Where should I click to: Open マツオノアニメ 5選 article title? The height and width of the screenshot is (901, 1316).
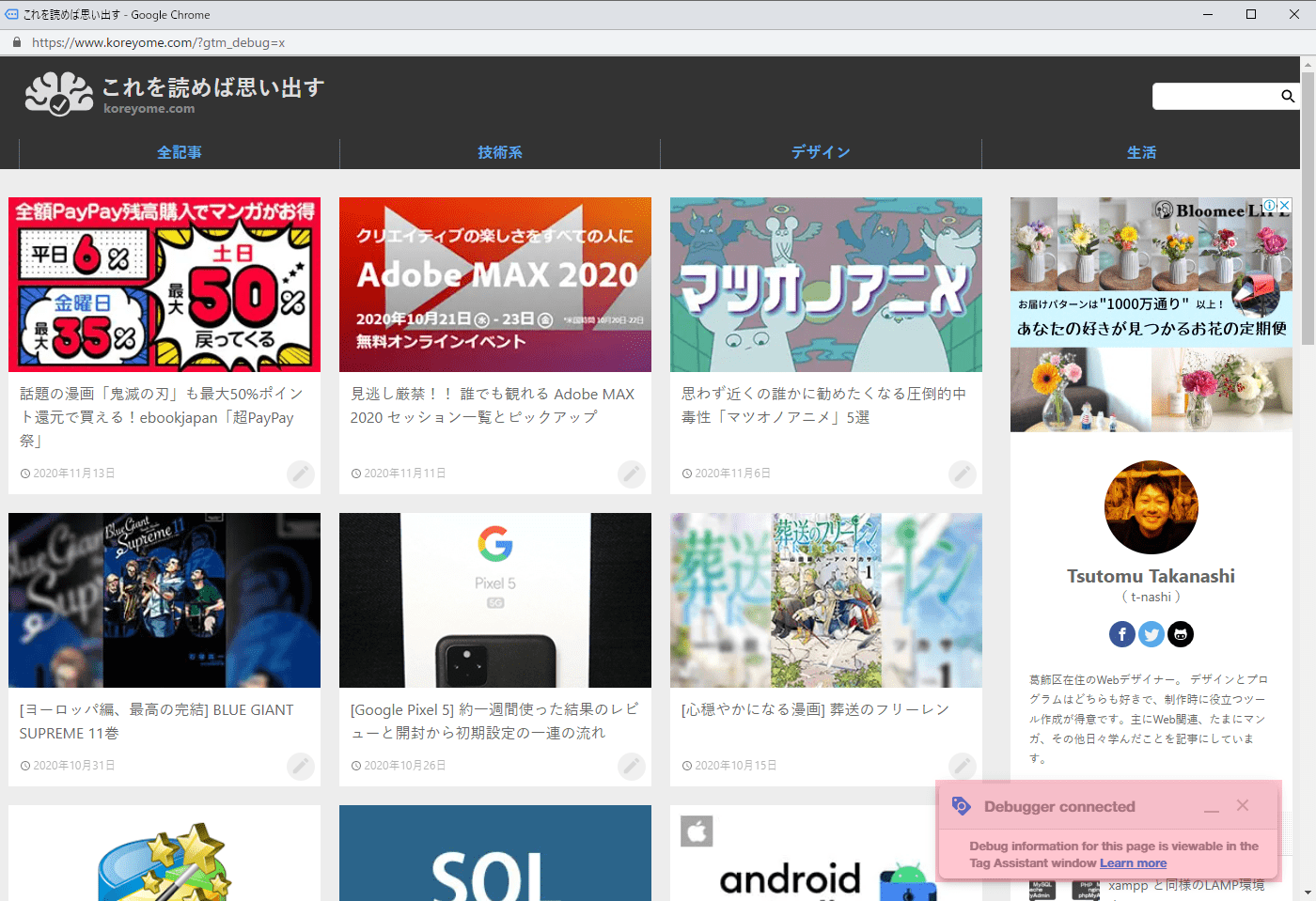[823, 405]
